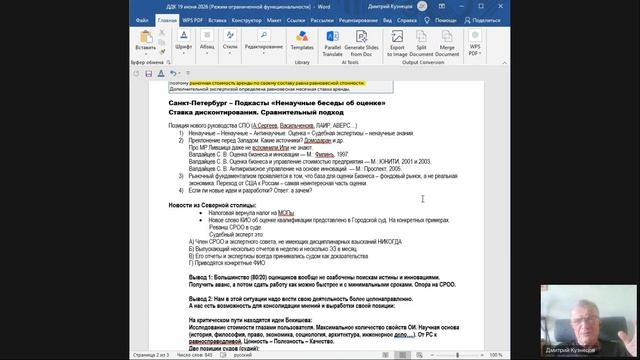Viewport: 640px width, 360px height.
Task: Switch to read mode view icon
Action: 385,355
